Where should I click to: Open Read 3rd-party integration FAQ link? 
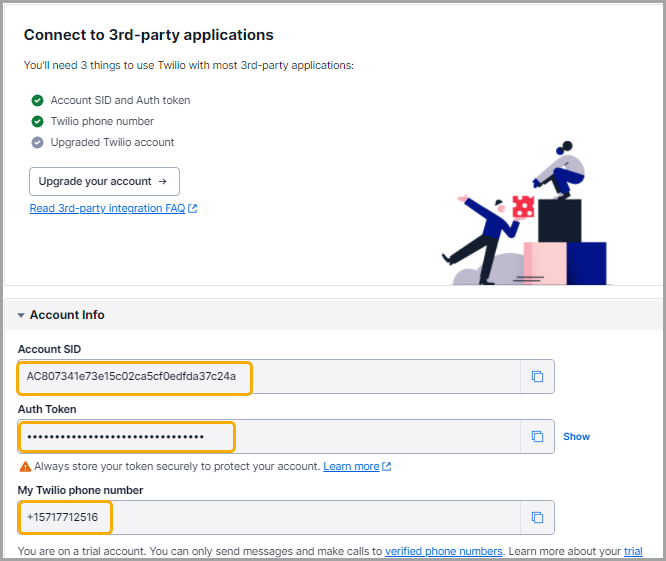click(x=107, y=208)
